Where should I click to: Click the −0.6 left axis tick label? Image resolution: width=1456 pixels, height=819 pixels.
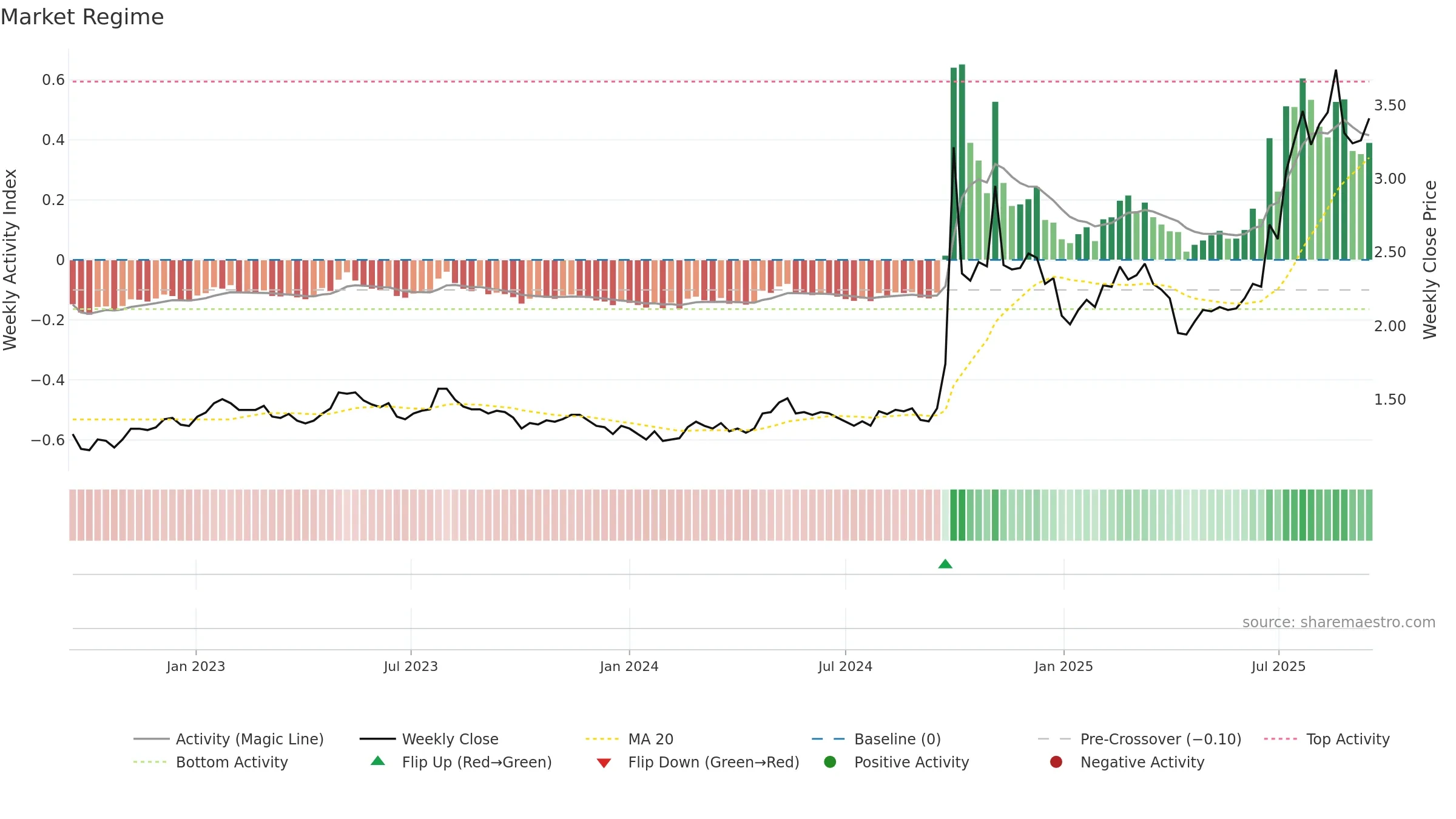pos(48,440)
